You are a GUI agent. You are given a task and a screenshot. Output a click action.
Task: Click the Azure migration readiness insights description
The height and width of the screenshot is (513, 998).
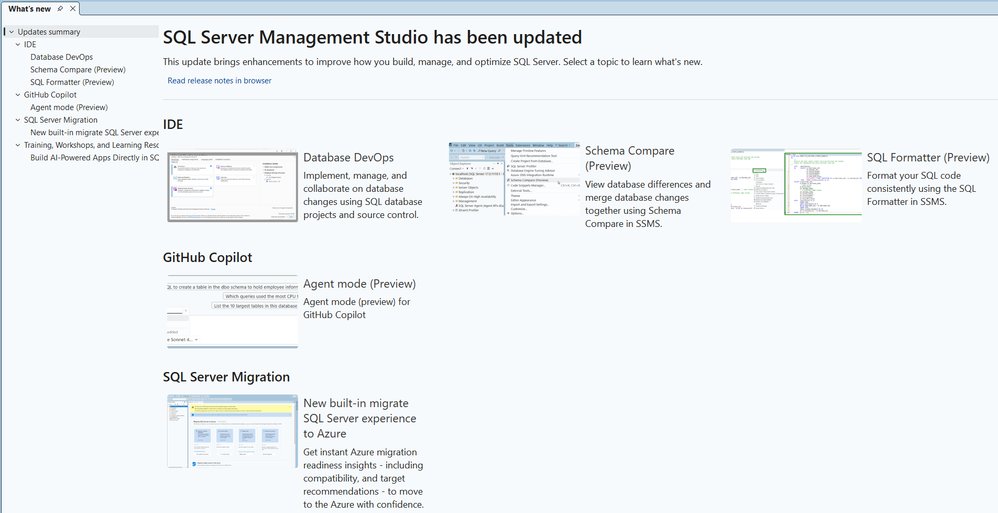363,478
